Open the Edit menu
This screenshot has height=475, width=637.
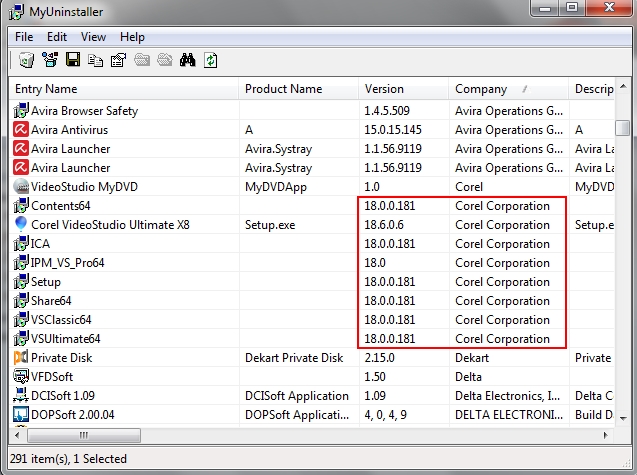click(x=57, y=37)
